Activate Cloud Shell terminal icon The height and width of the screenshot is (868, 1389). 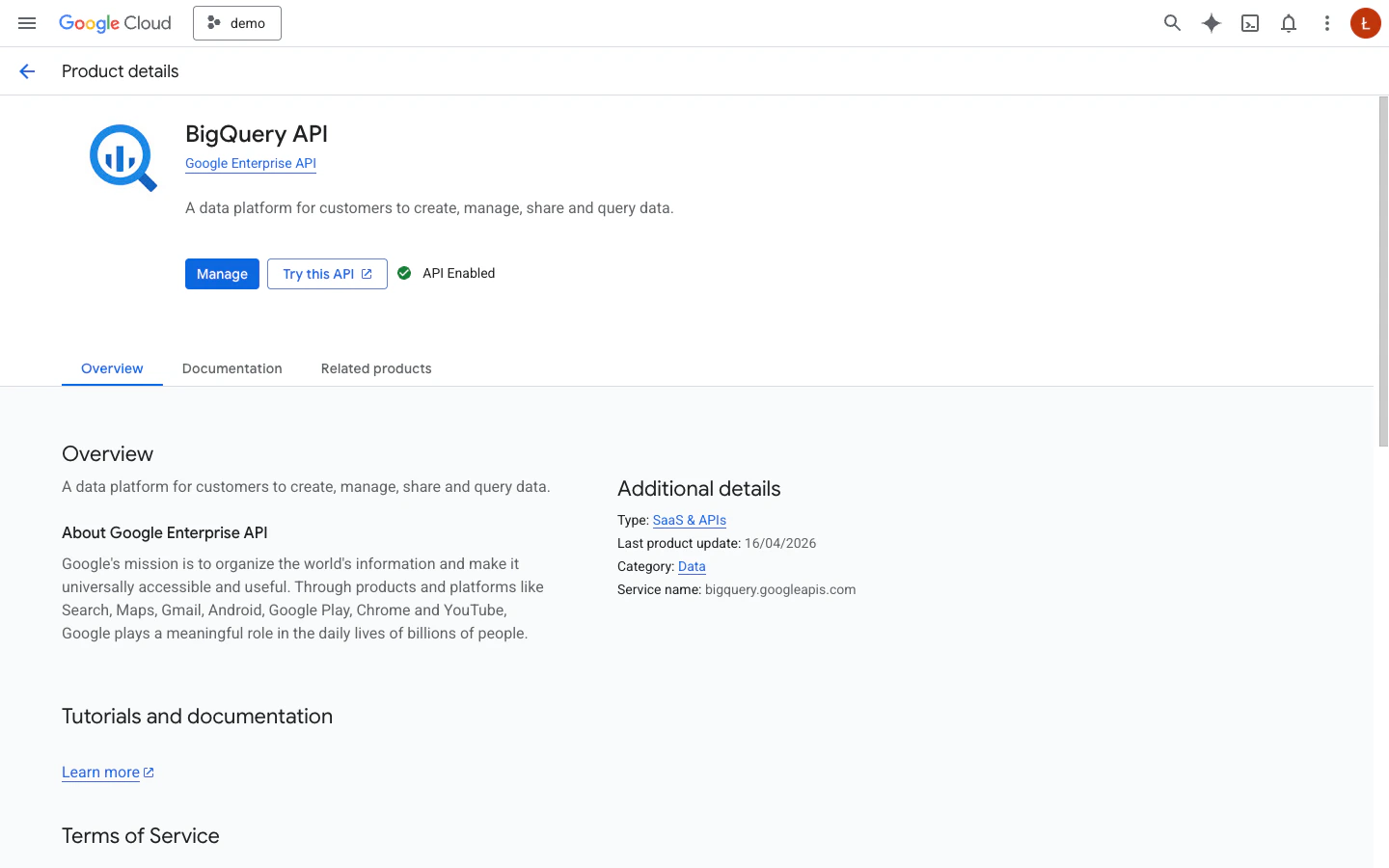point(1250,23)
